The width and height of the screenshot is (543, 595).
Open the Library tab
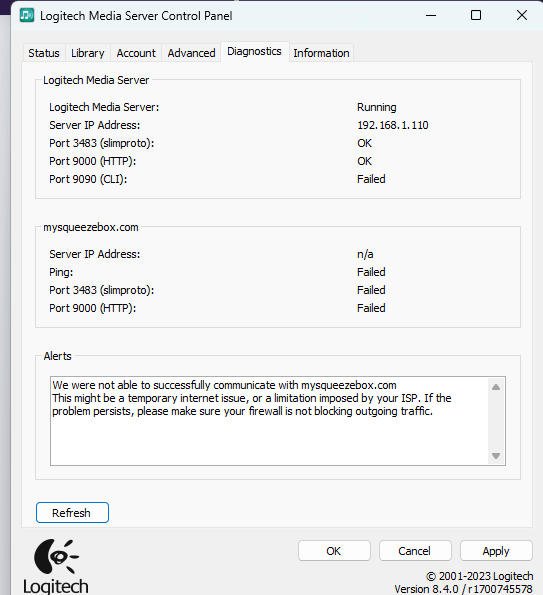[x=88, y=53]
